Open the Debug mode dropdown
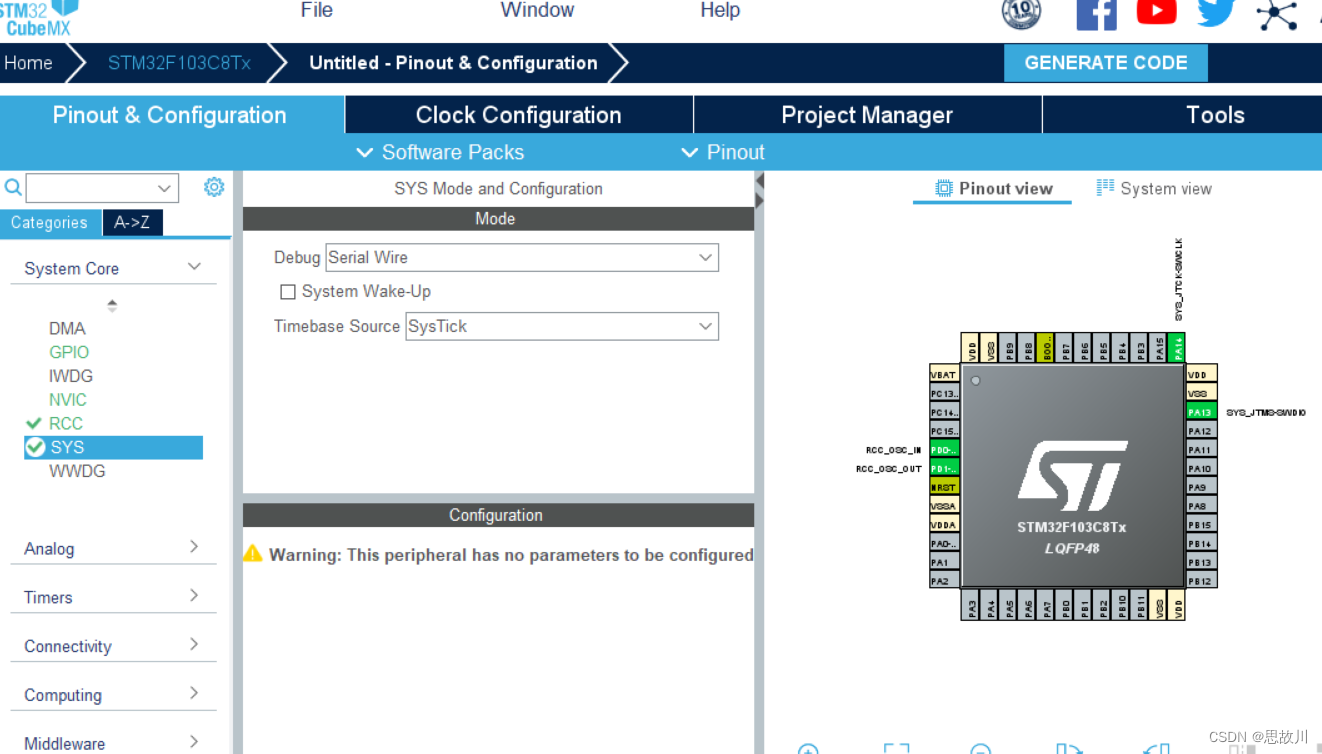Screen dimensions: 1322x754 click(x=522, y=257)
